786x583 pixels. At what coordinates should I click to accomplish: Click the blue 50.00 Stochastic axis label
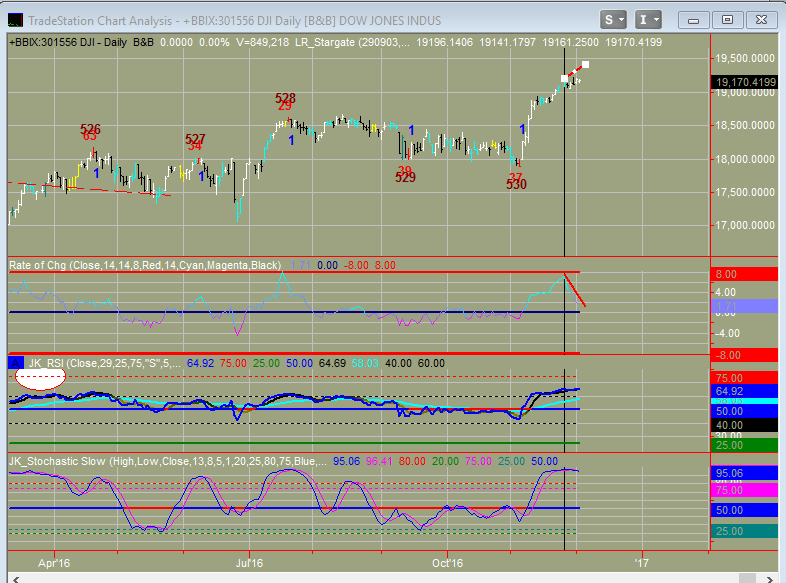point(744,510)
